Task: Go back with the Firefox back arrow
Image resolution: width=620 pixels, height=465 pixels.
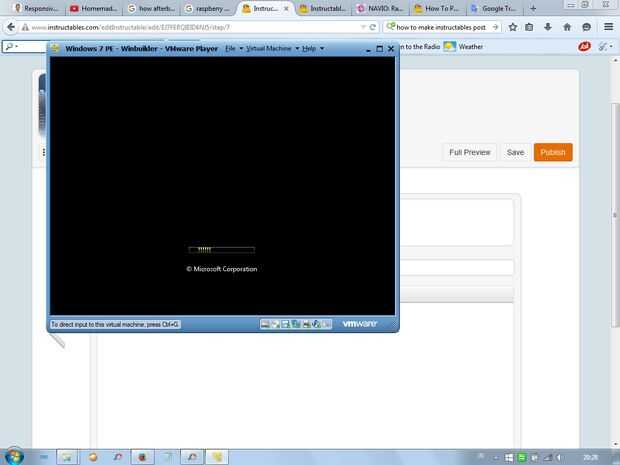Action: (11, 27)
